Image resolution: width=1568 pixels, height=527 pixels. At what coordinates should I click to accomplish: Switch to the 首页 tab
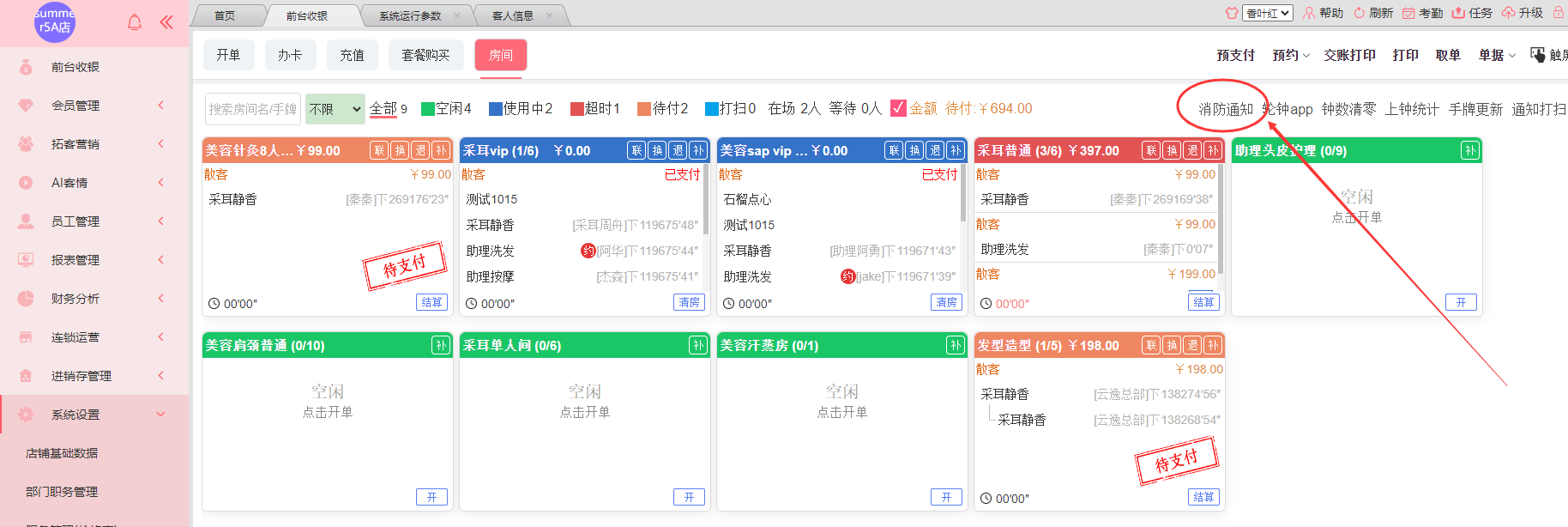point(225,15)
